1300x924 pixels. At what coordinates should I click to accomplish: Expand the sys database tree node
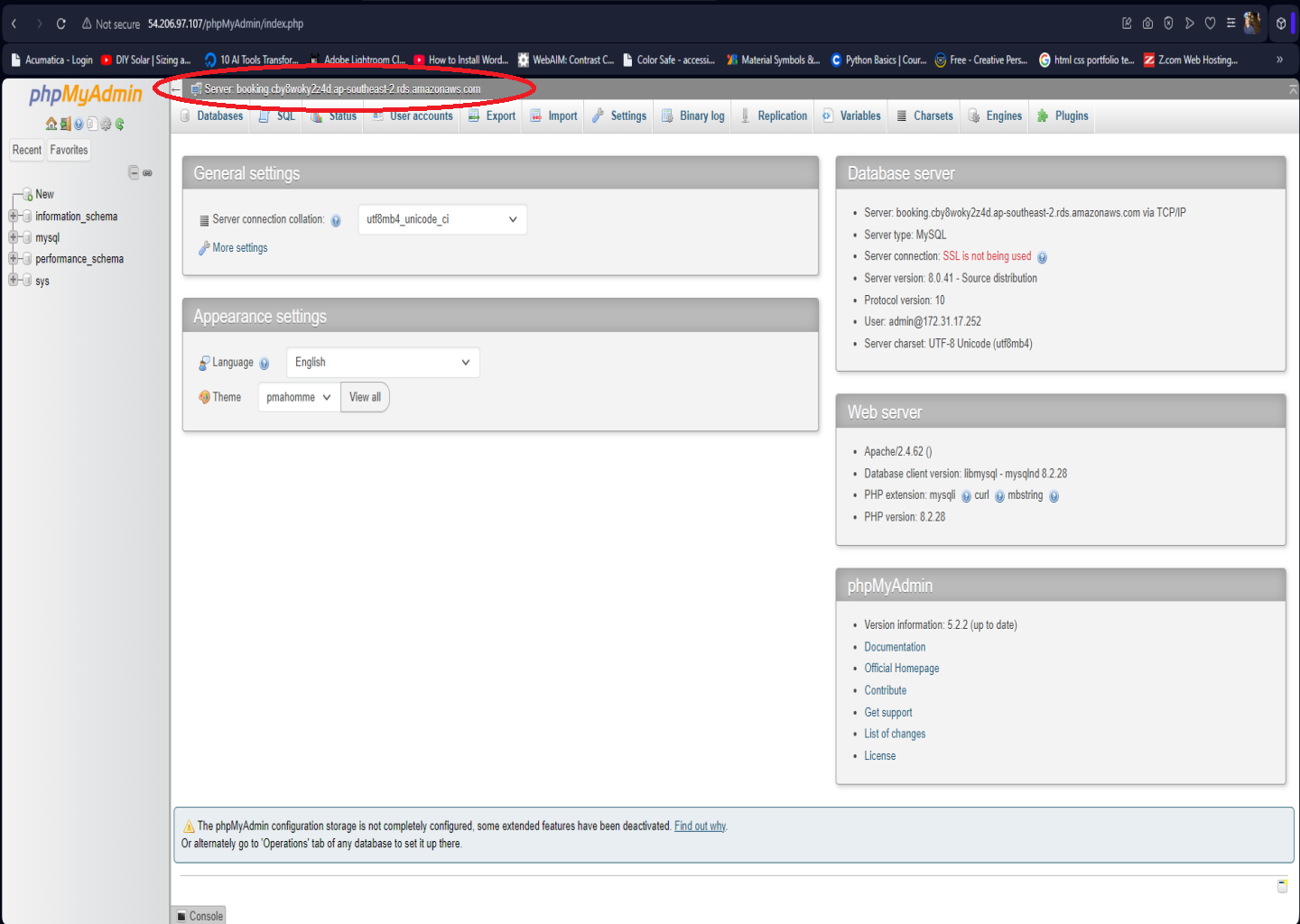pos(14,281)
